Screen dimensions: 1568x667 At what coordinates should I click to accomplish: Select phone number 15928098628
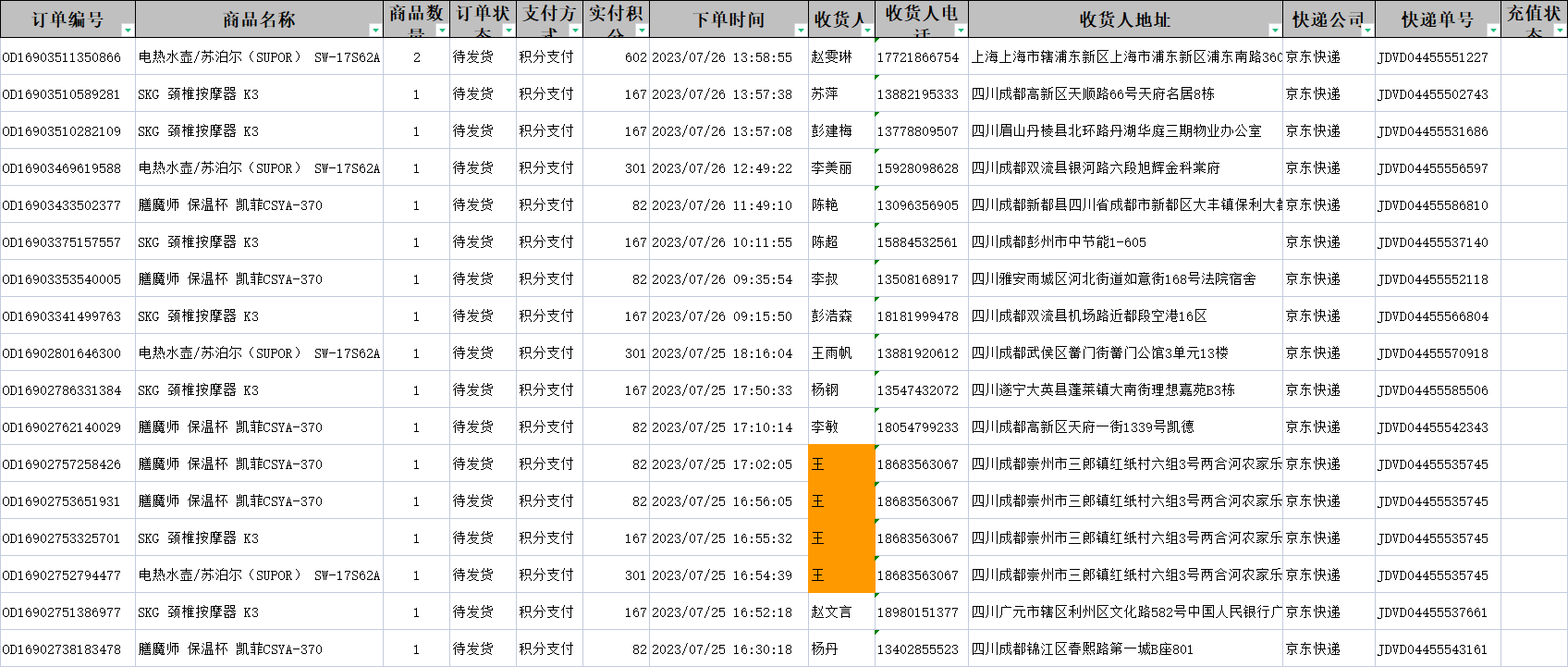(918, 168)
